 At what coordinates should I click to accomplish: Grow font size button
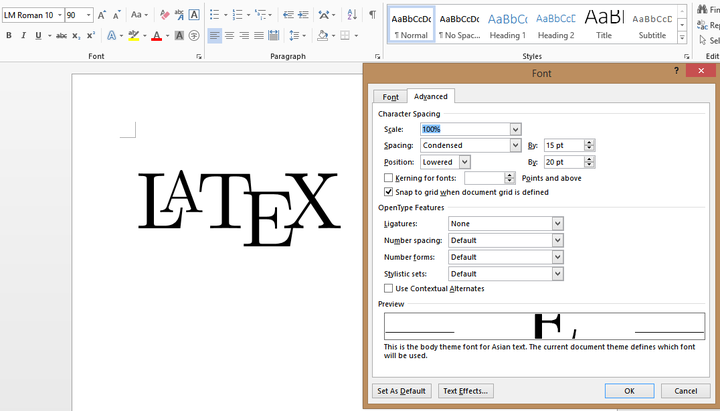102,15
